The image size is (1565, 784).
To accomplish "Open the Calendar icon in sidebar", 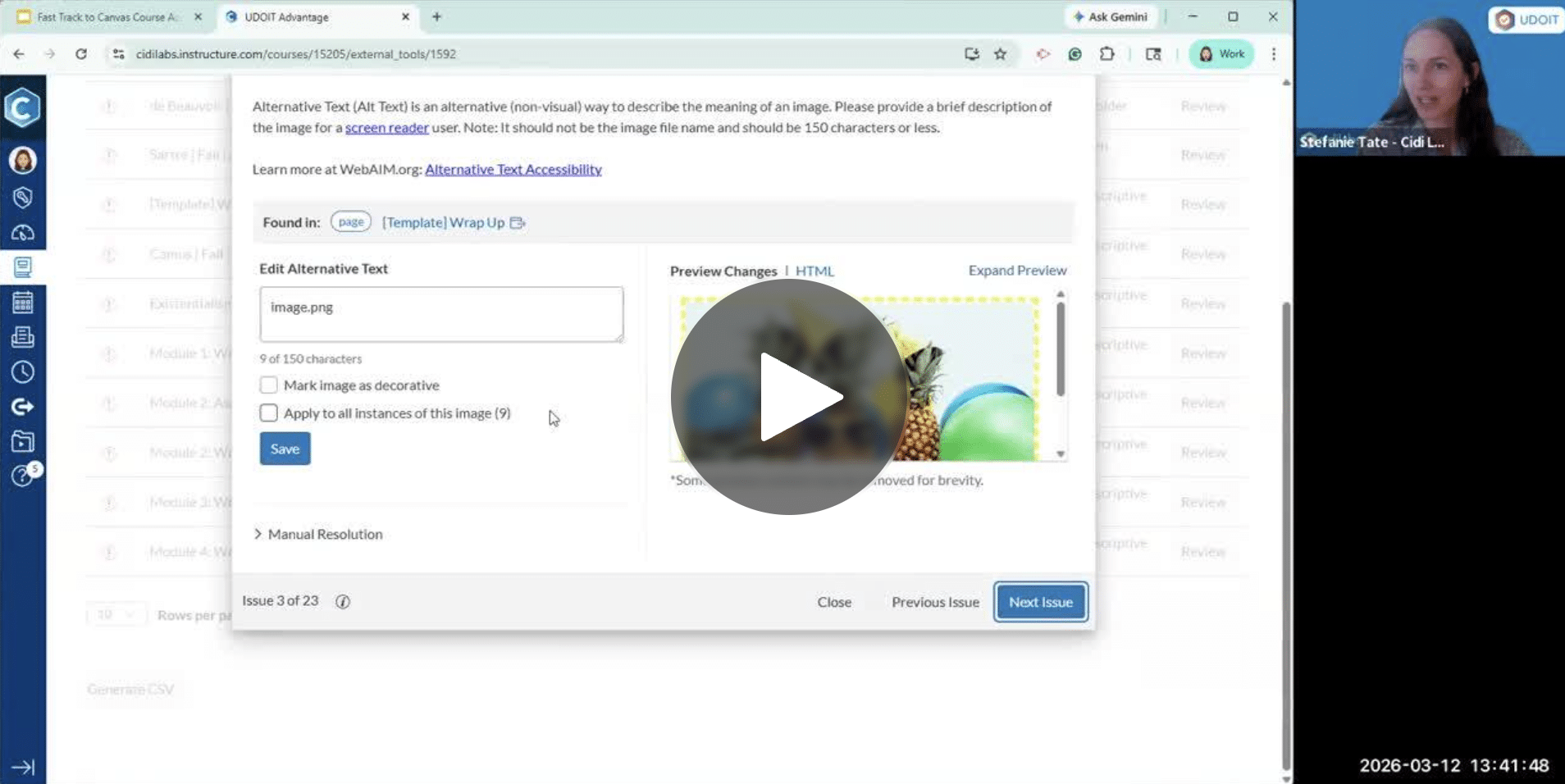I will (23, 303).
